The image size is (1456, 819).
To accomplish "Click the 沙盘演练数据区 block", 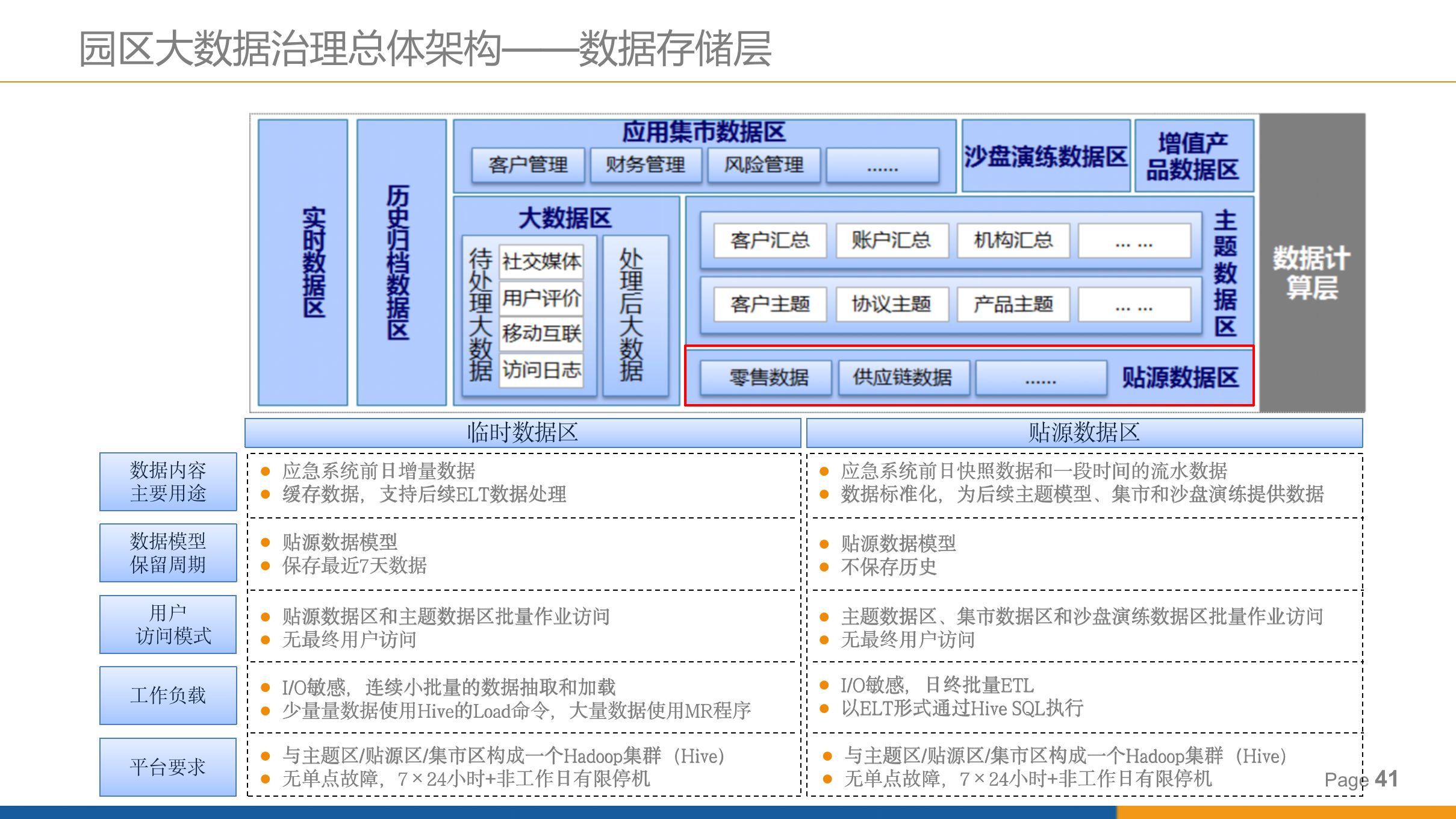I will pos(1046,156).
